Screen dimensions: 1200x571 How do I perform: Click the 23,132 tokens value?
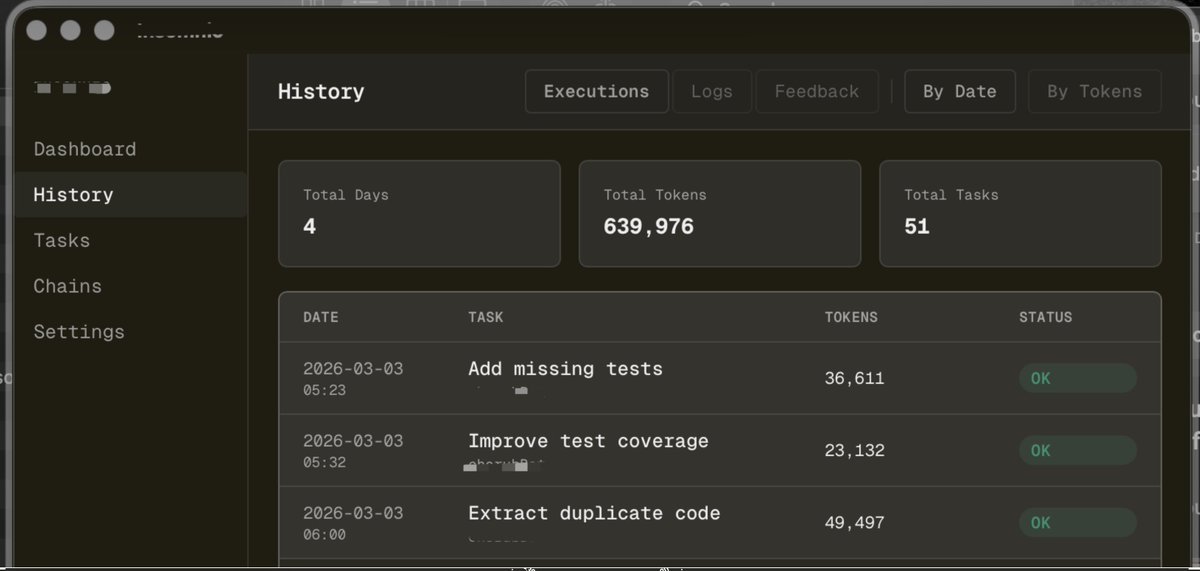coord(854,451)
